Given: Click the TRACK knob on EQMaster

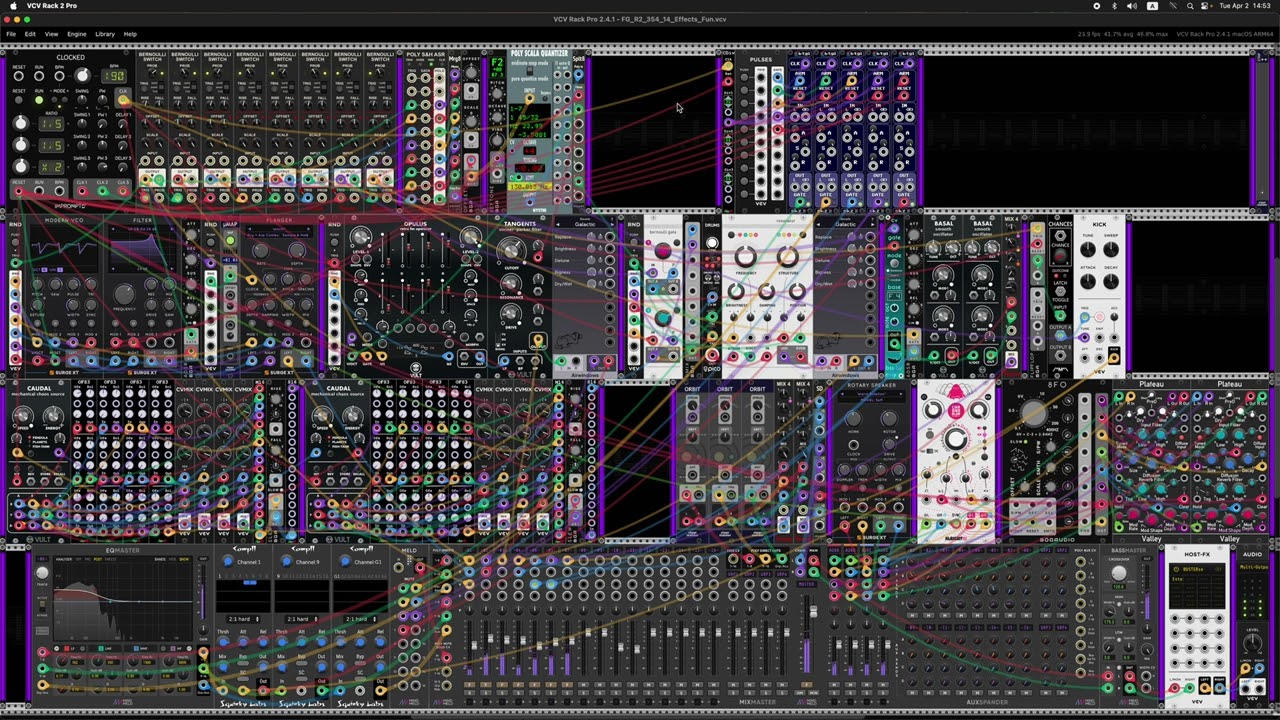Looking at the screenshot, I should coord(42,573).
